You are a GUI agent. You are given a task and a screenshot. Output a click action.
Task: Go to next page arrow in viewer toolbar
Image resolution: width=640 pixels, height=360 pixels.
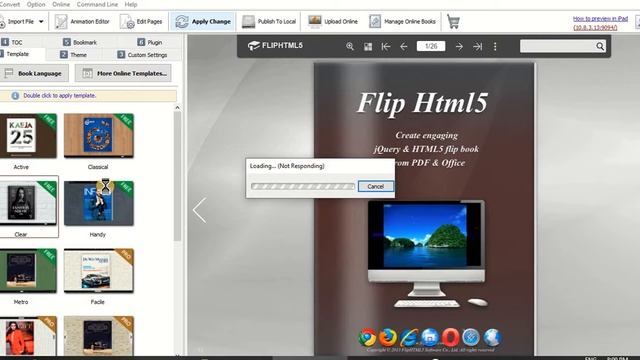coord(459,47)
